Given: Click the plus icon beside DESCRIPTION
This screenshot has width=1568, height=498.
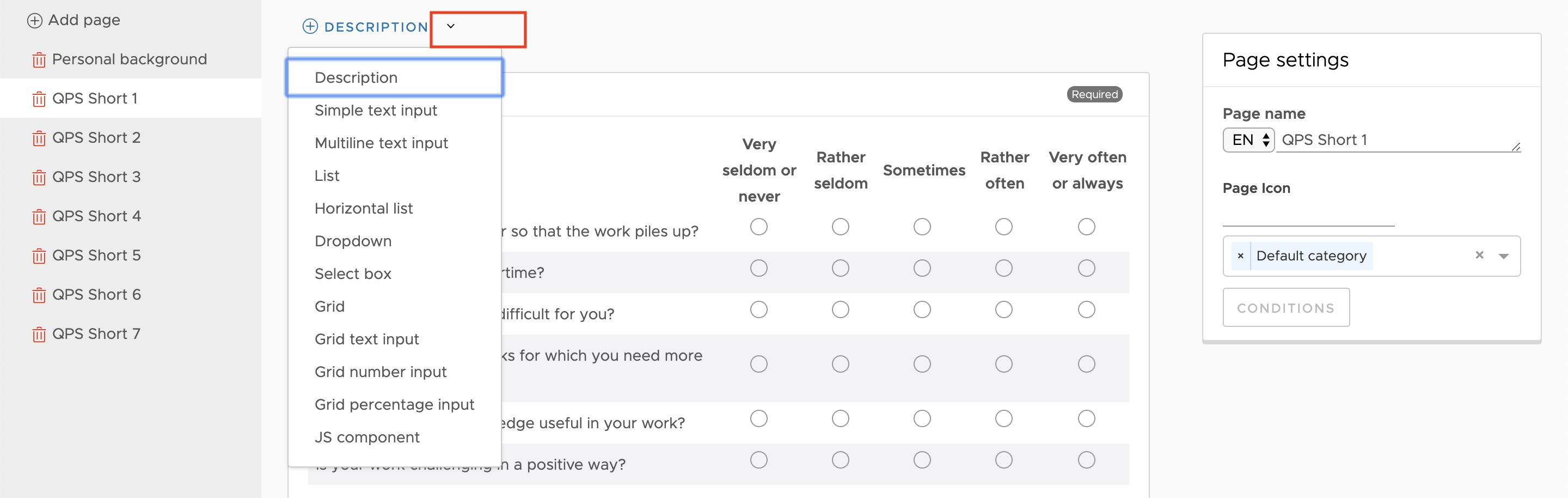Looking at the screenshot, I should pos(310,26).
